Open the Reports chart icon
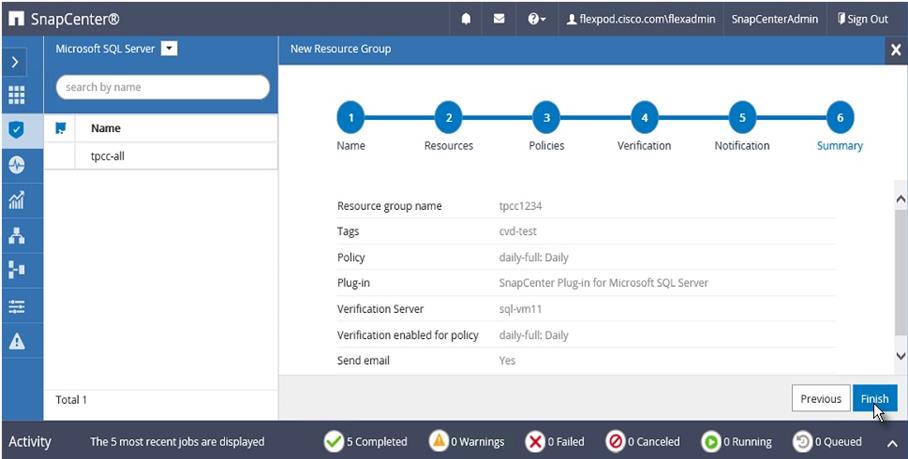 [17, 200]
